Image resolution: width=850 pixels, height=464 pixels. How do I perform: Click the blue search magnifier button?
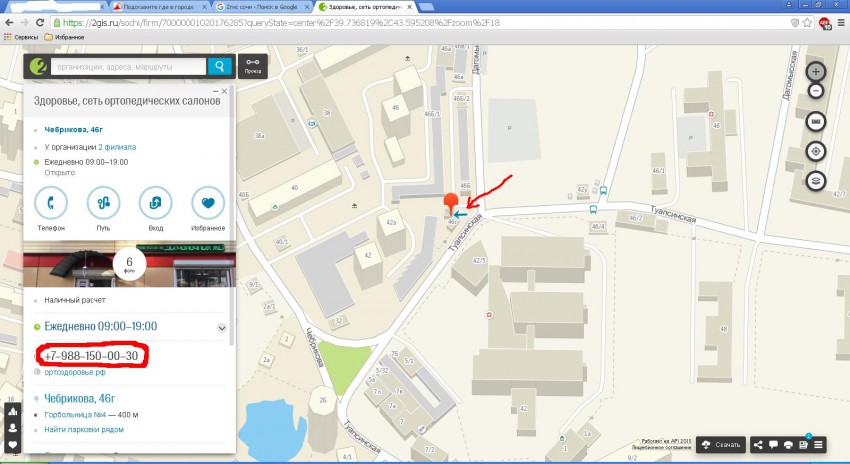(x=220, y=66)
